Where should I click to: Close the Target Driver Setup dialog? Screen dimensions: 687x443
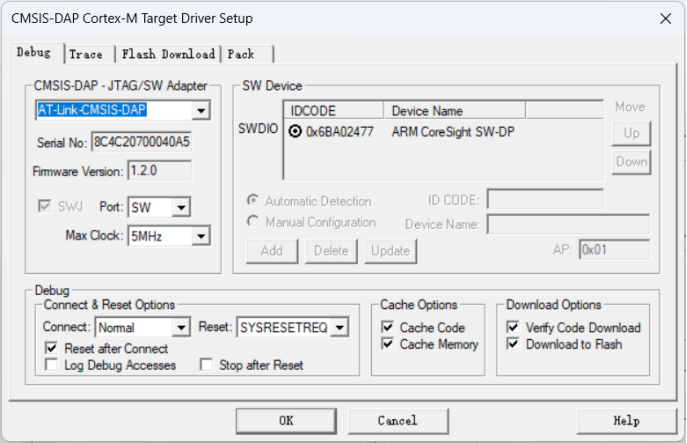tap(663, 18)
